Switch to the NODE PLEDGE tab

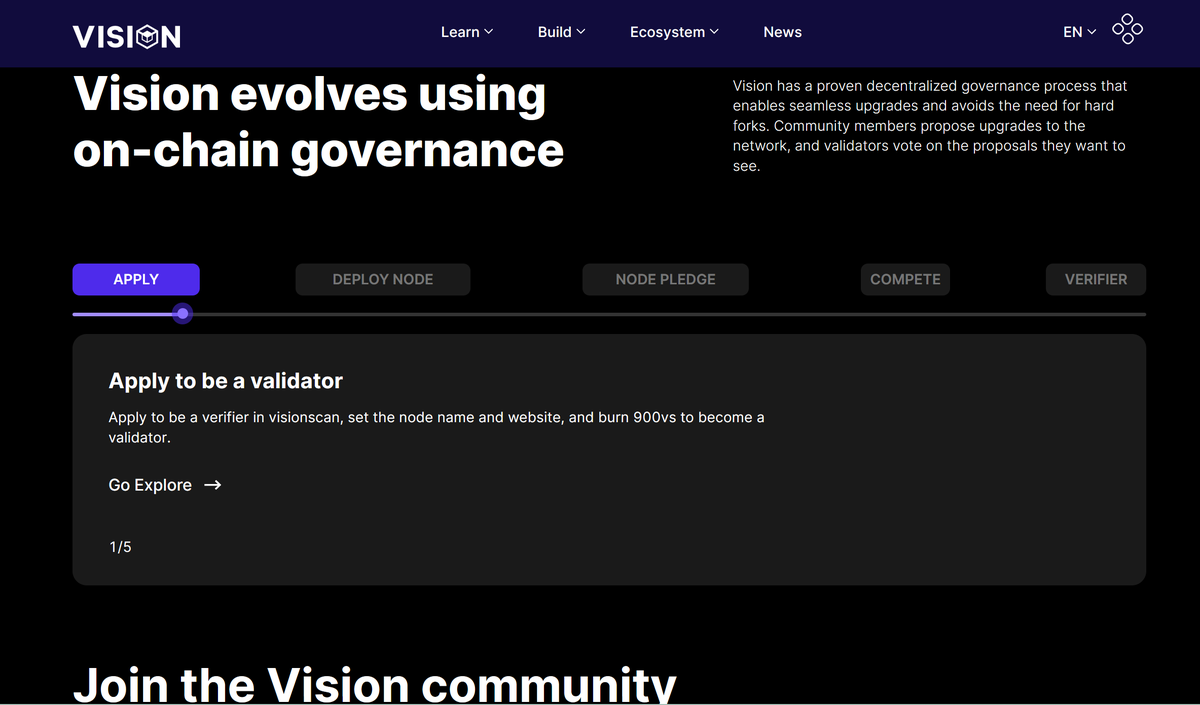pyautogui.click(x=665, y=279)
